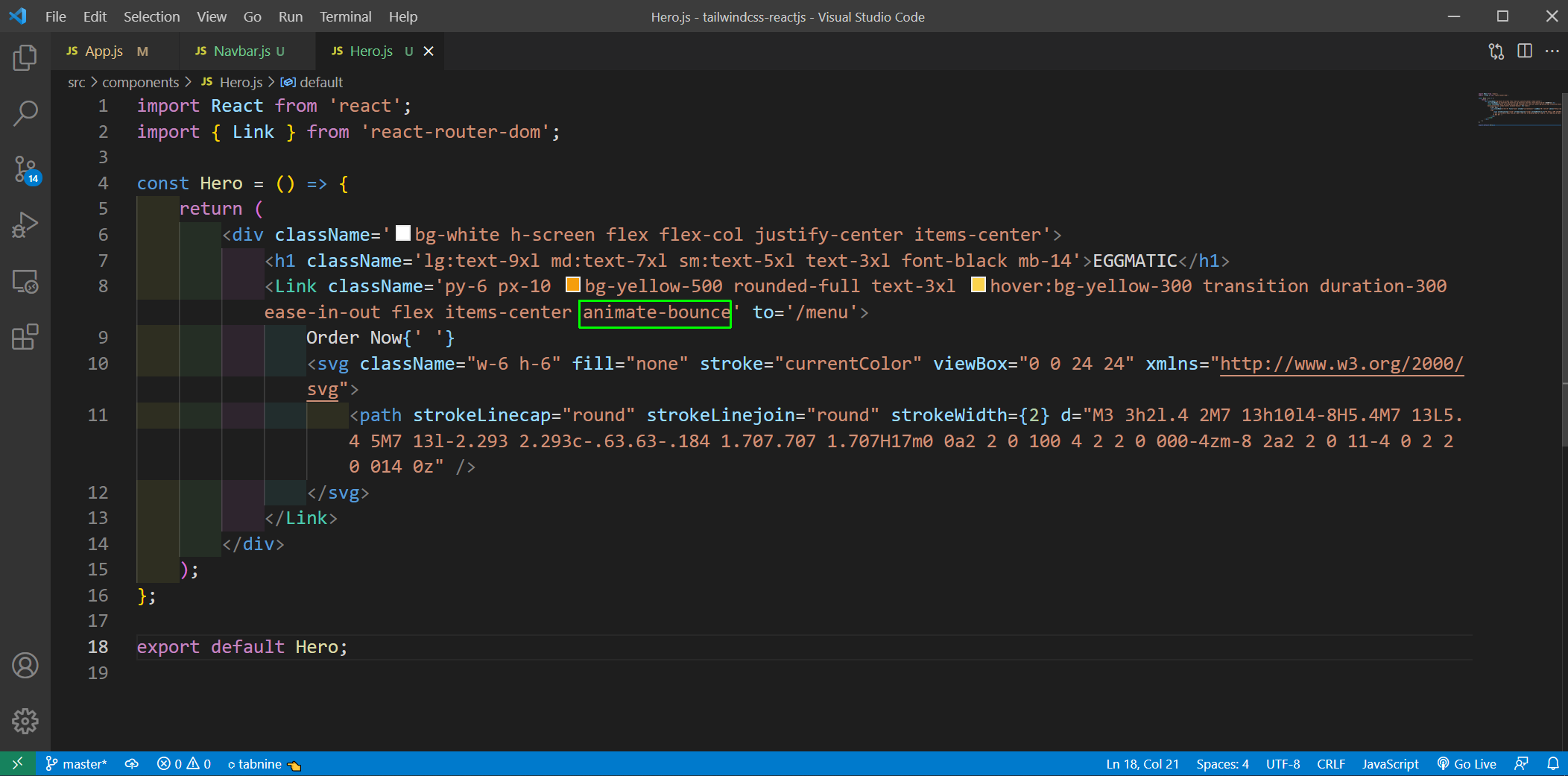Click 'const Hero' declaration text
The width and height of the screenshot is (1568, 776).
[x=190, y=183]
